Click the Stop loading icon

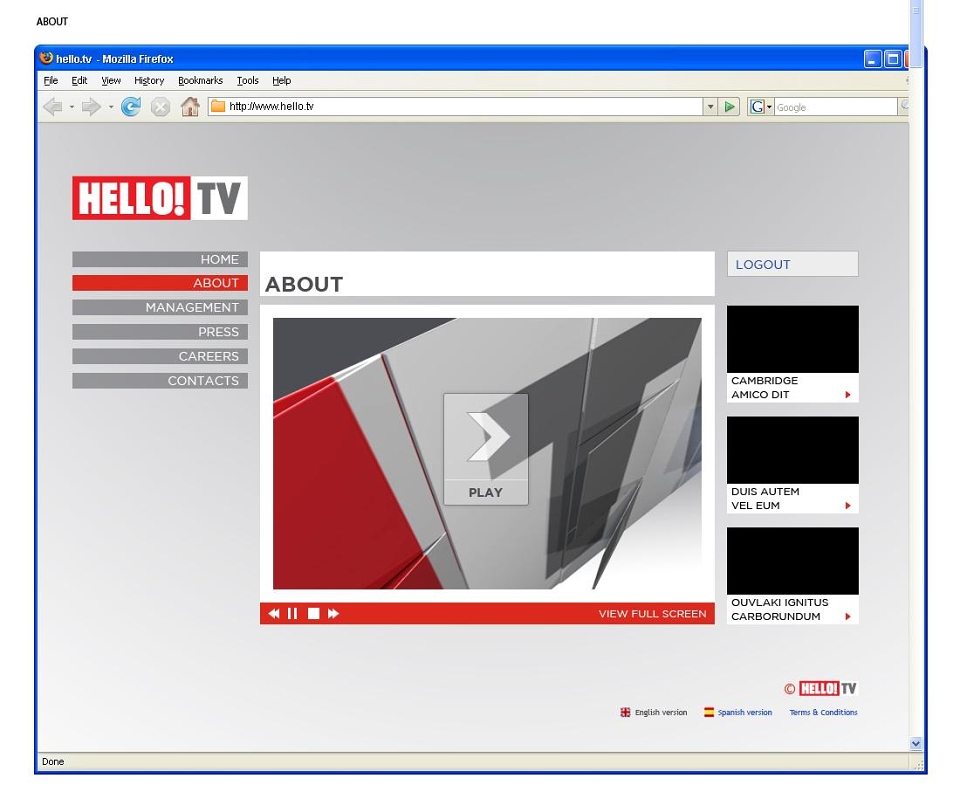pos(160,107)
